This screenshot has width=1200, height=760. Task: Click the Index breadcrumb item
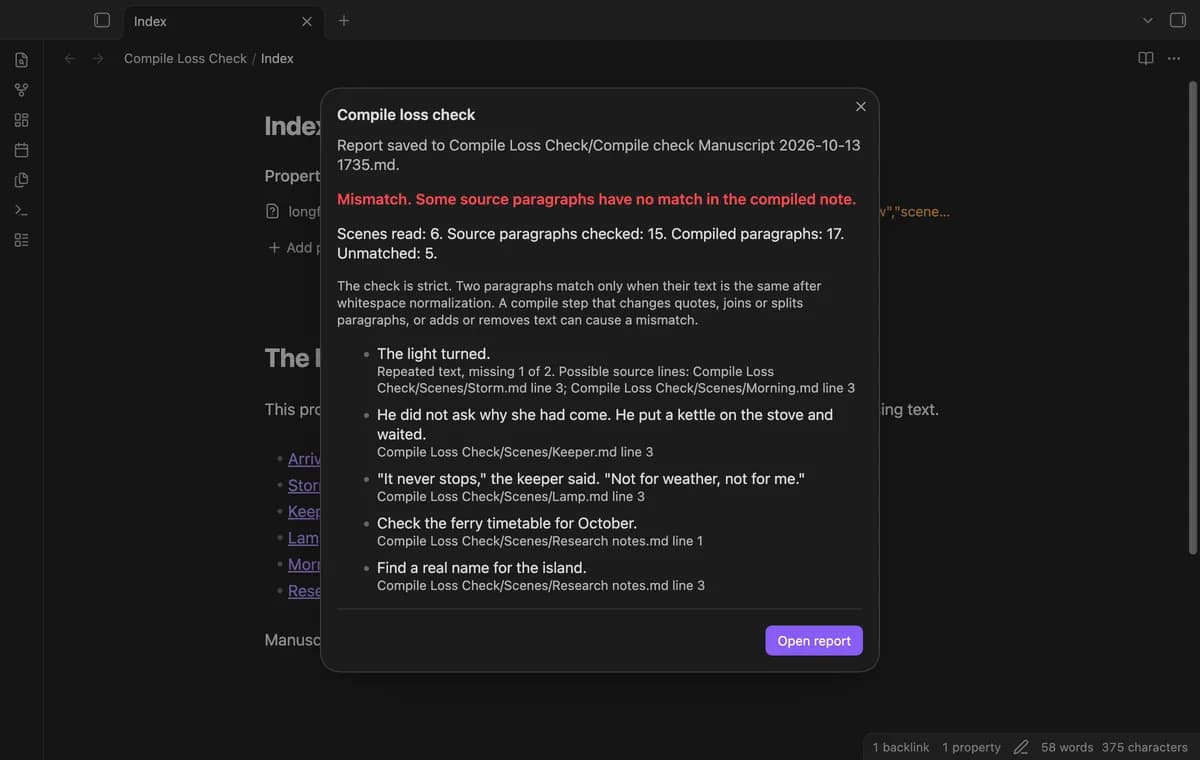pyautogui.click(x=277, y=59)
